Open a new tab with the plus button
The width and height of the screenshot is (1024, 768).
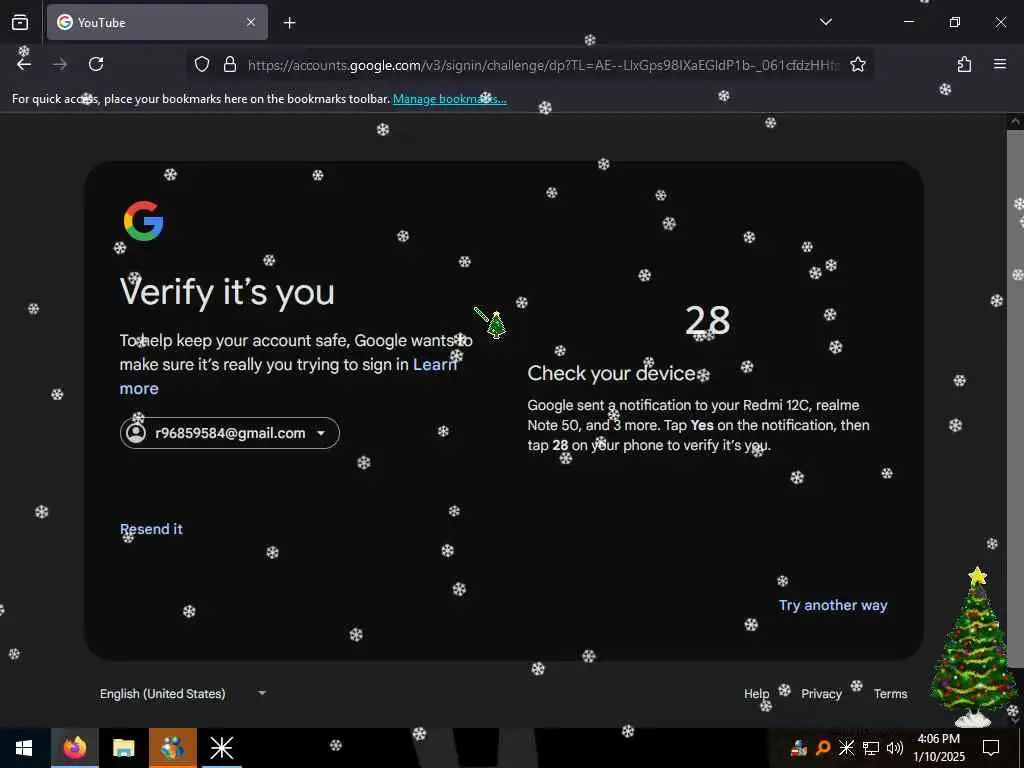(289, 23)
